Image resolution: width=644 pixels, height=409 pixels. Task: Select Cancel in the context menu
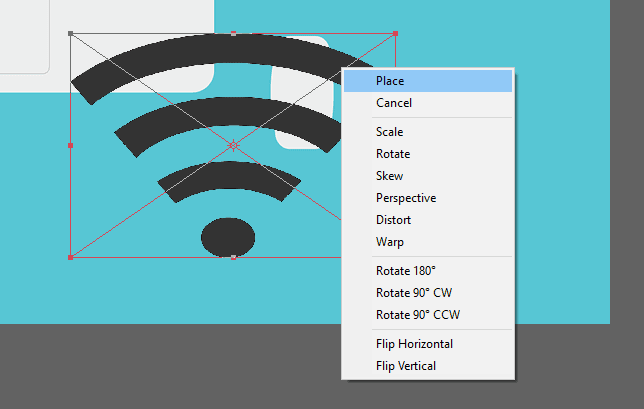point(428,103)
